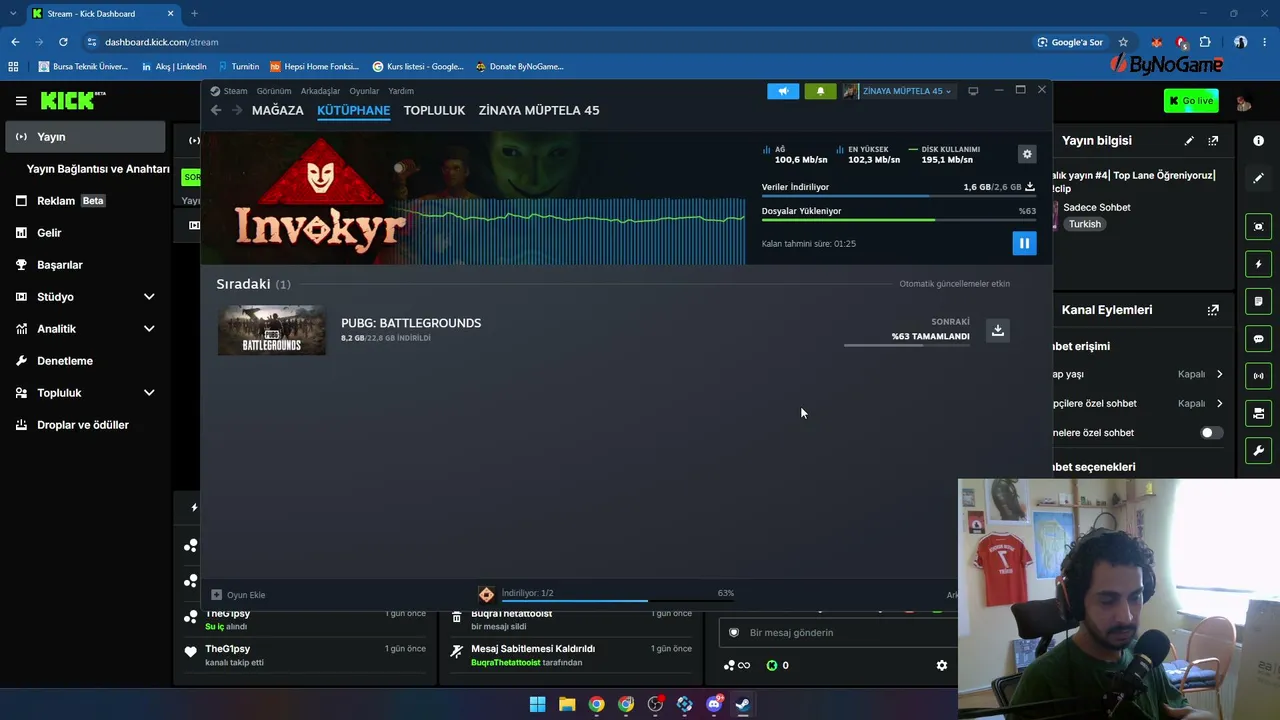
Task: Open Windows Start menu
Action: pos(537,704)
